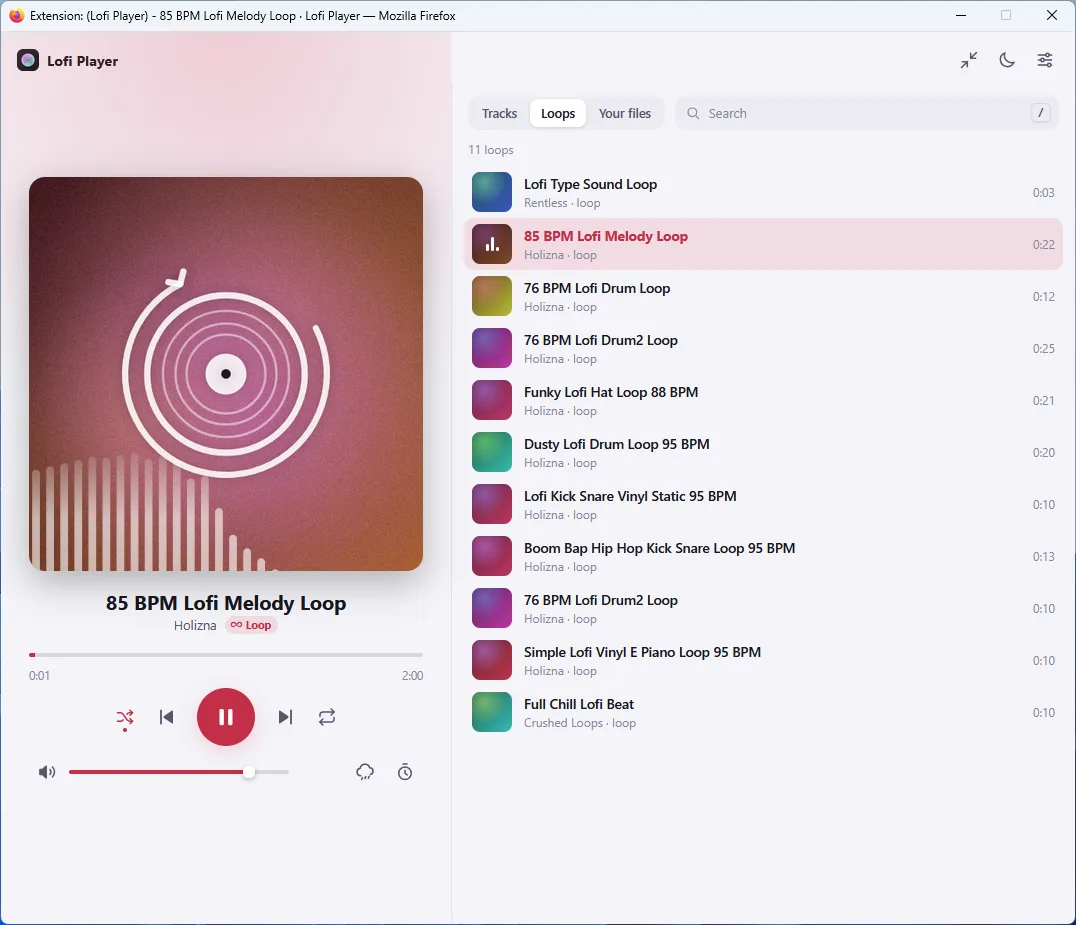Click the playing equalizer icon on 85 BPM row
Image resolution: width=1076 pixels, height=925 pixels.
tap(492, 244)
